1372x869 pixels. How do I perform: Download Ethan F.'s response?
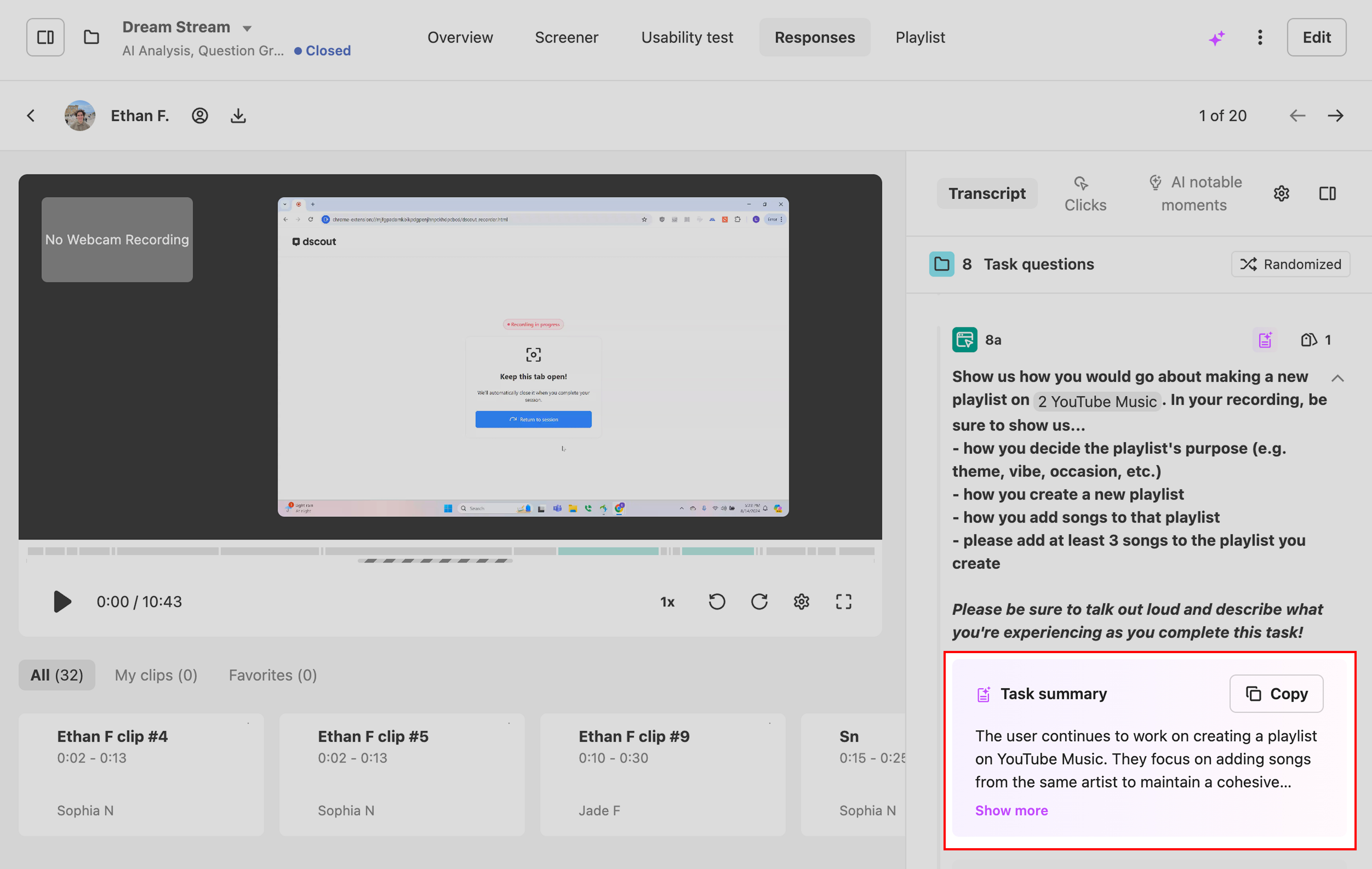coord(238,116)
